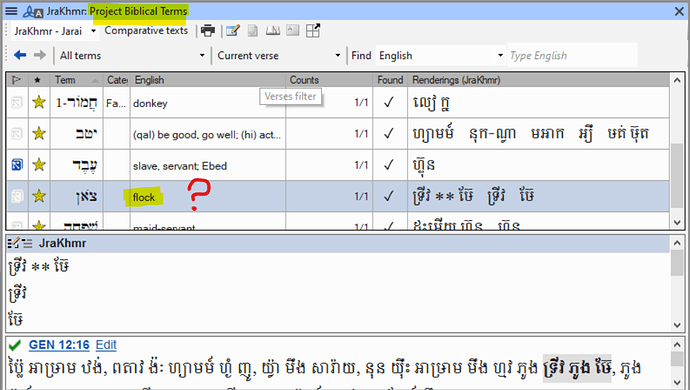Click the star column header

[x=38, y=80]
